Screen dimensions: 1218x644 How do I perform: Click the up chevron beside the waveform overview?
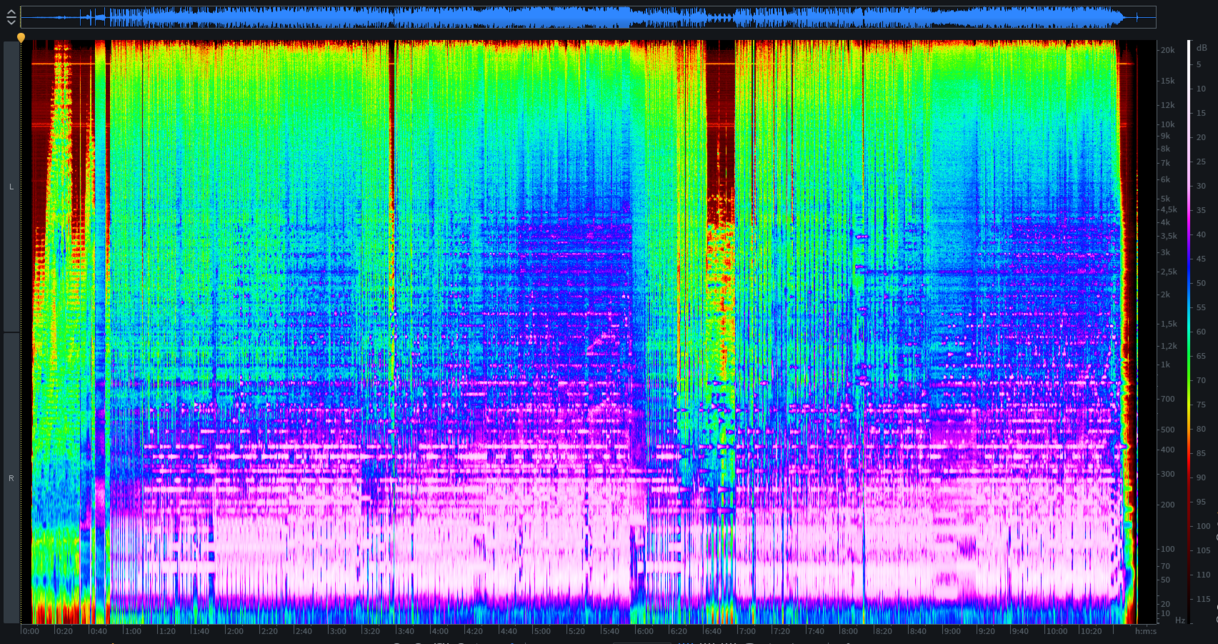11,11
